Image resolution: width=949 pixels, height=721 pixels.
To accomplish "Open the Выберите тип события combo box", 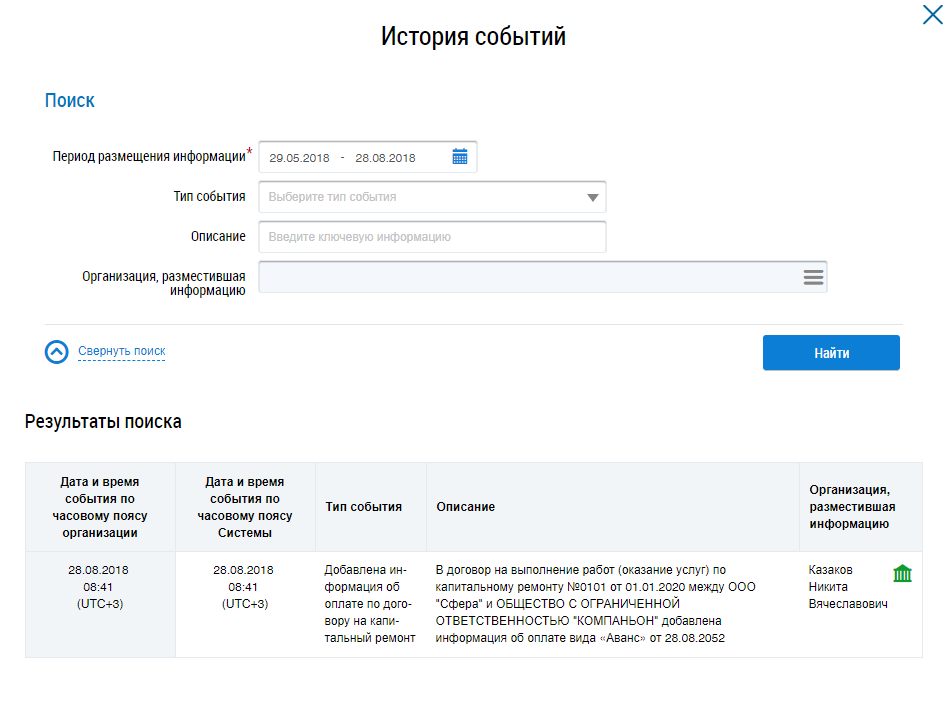I will click(420, 197).
